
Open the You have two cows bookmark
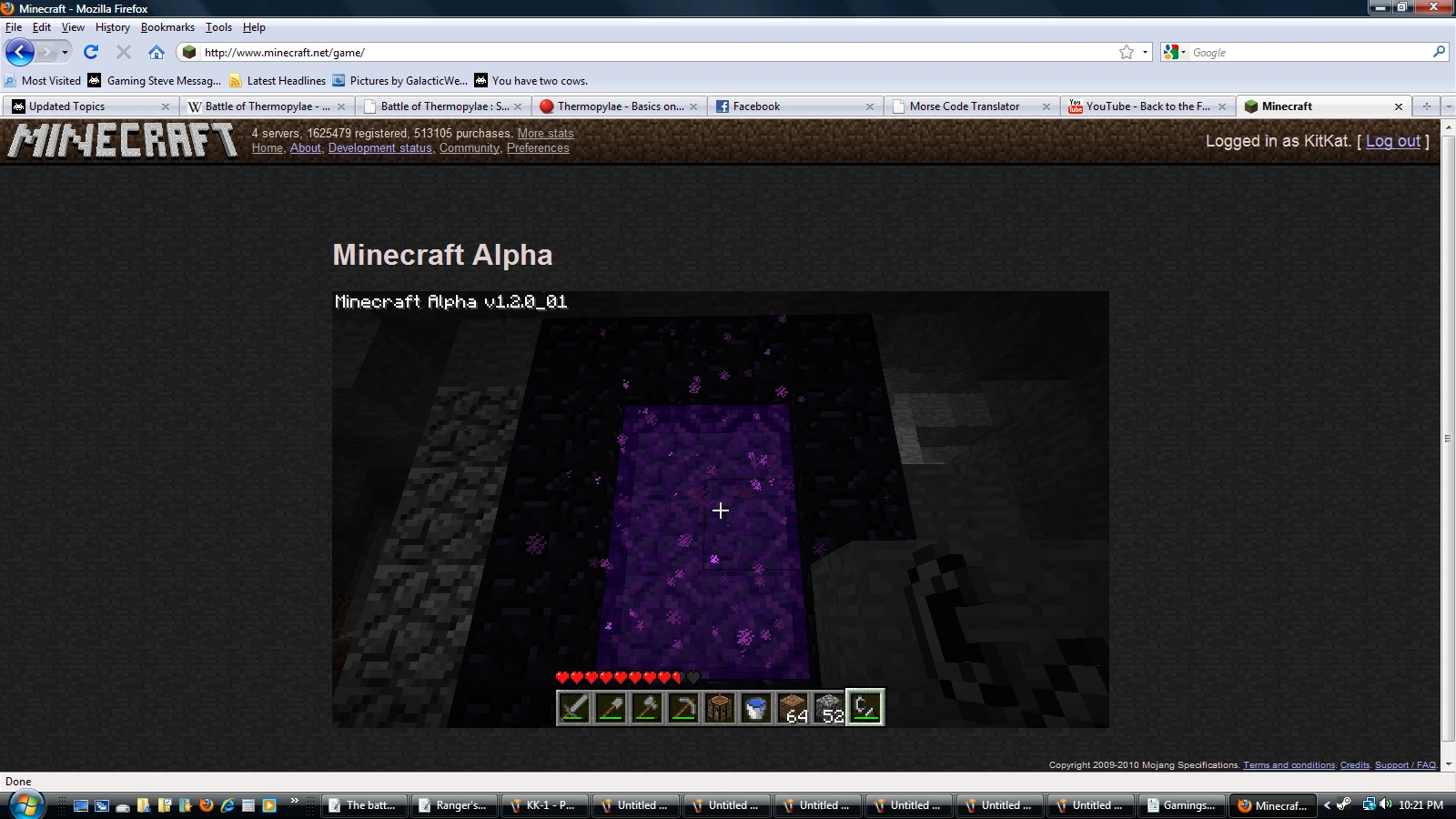point(531,81)
